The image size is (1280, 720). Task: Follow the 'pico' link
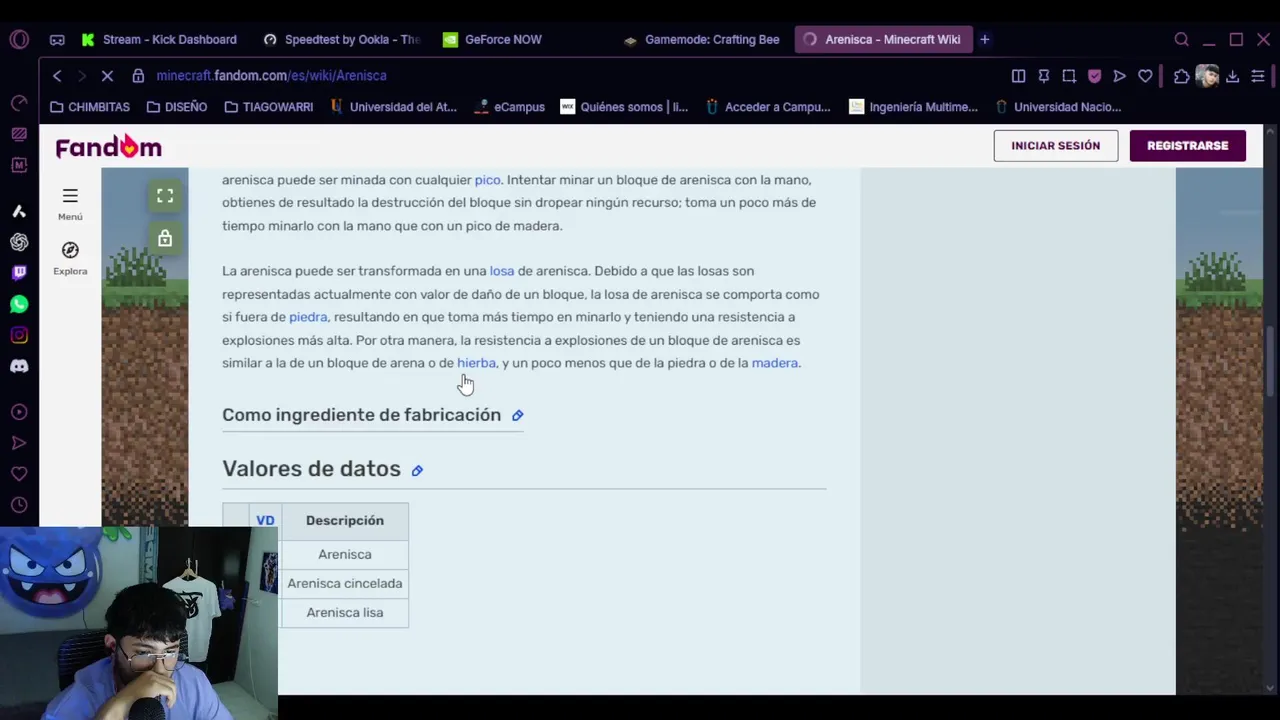pyautogui.click(x=487, y=180)
